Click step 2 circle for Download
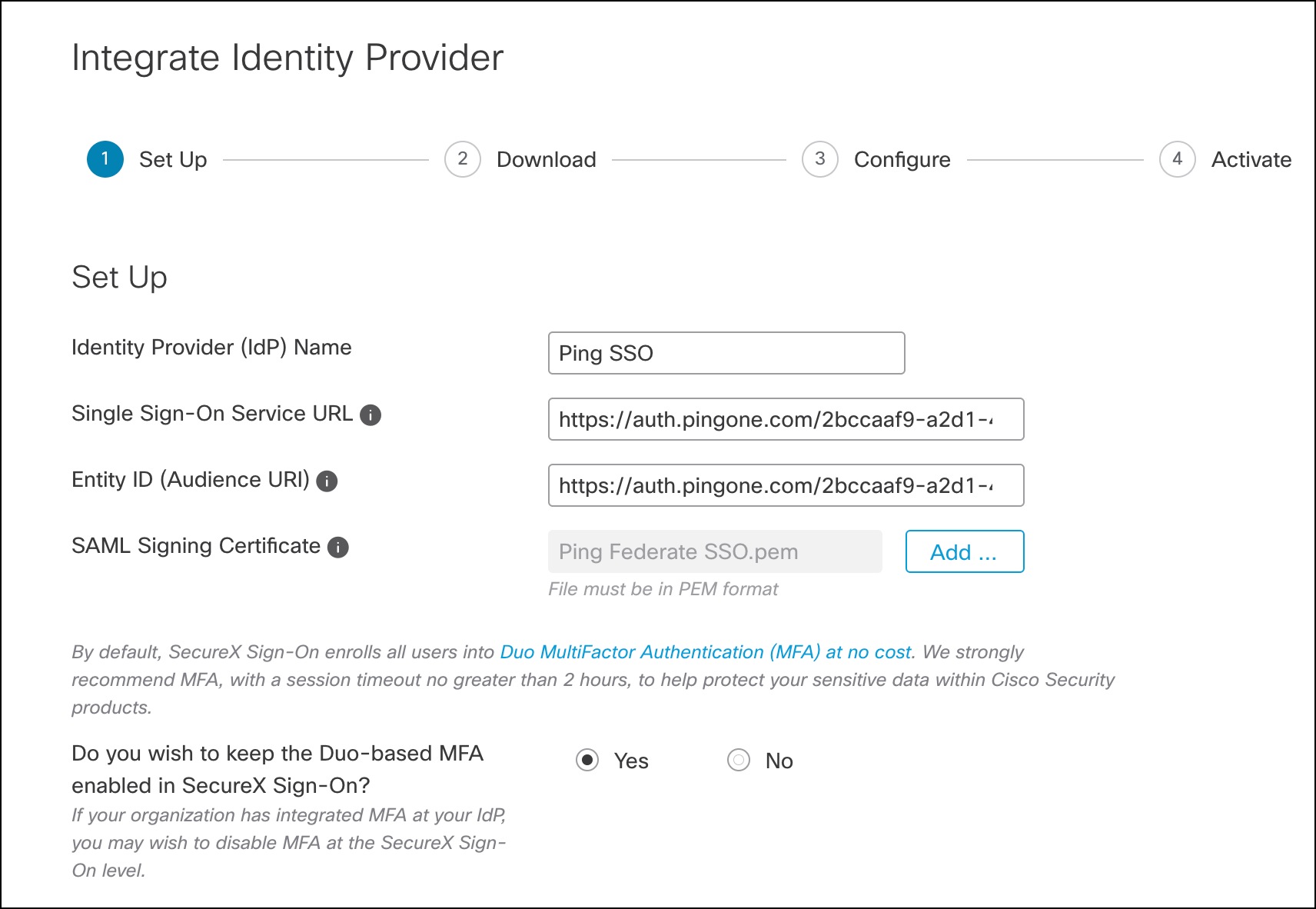This screenshot has width=1316, height=909. [x=462, y=159]
